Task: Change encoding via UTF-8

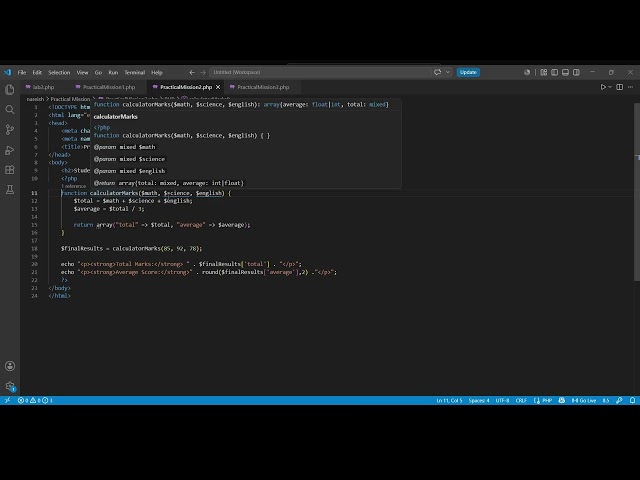Action: point(502,400)
